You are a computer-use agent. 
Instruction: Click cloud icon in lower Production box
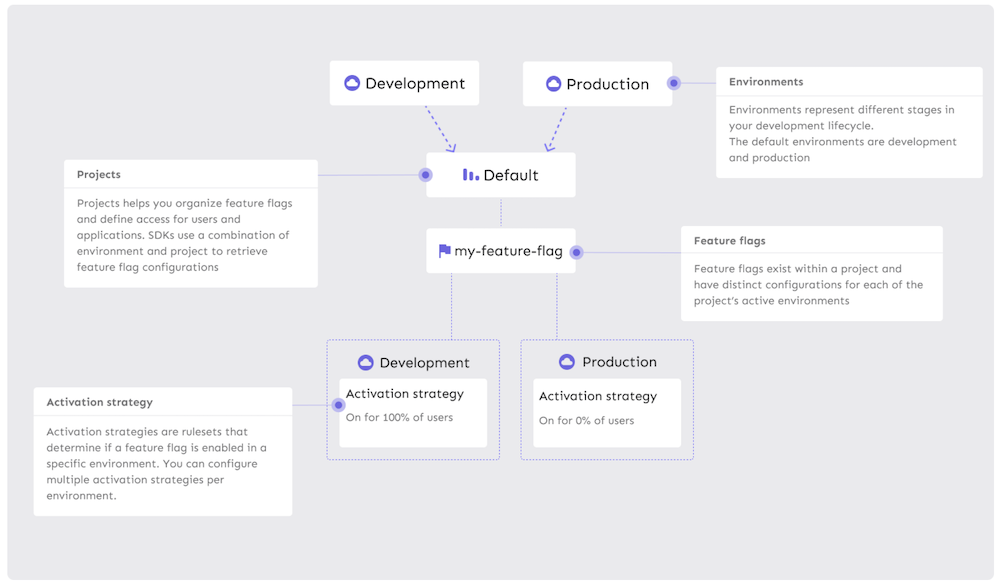(567, 362)
